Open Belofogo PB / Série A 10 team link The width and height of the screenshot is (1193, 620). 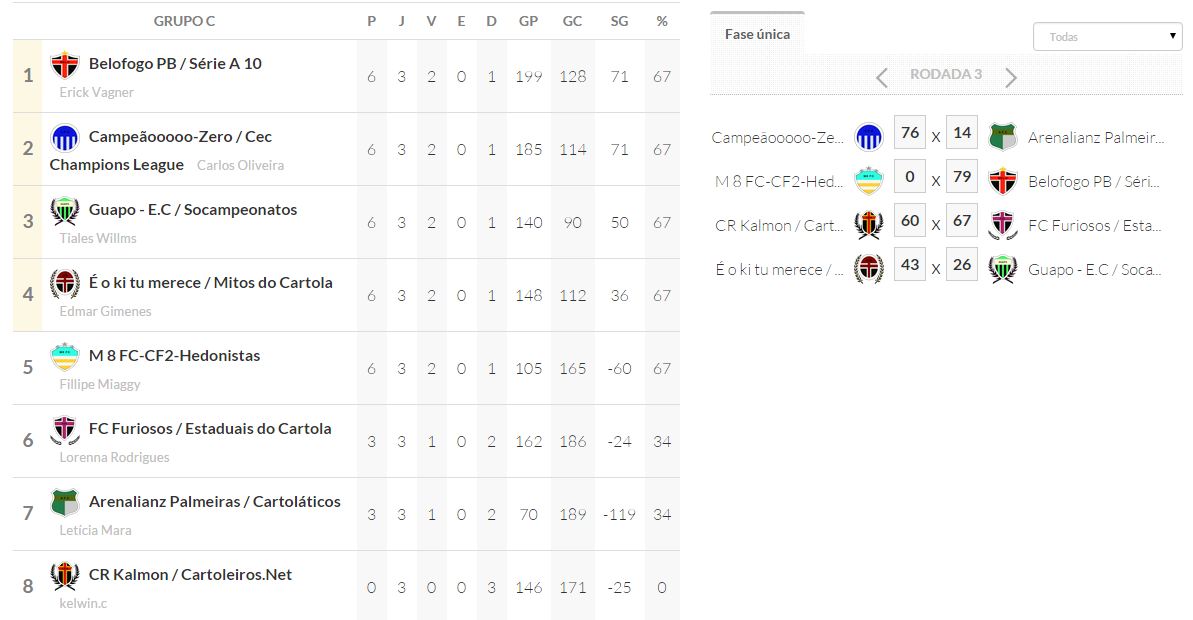[175, 64]
